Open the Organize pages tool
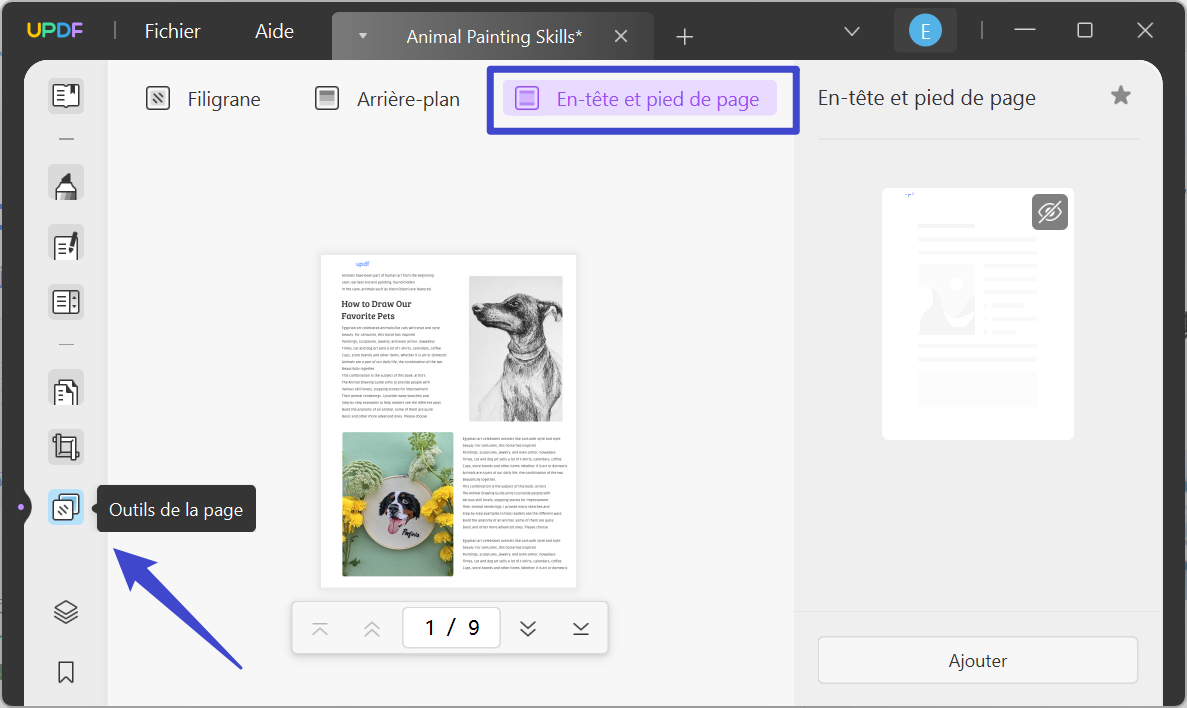Image resolution: width=1187 pixels, height=708 pixels. (66, 390)
